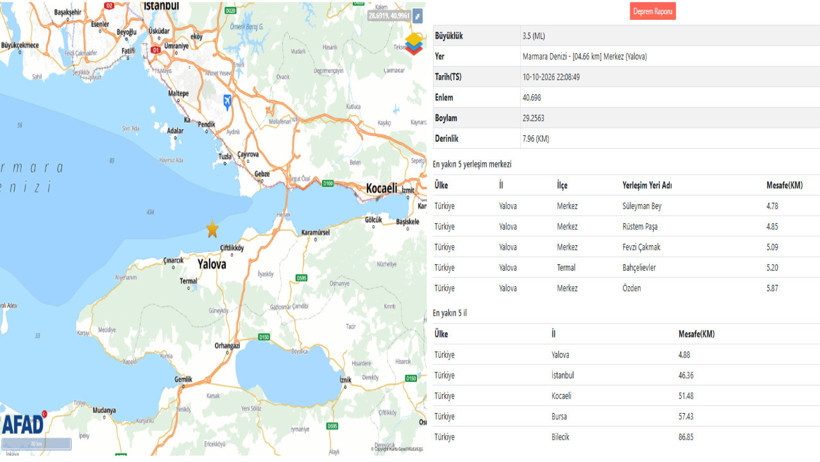Image resolution: width=820 pixels, height=462 pixels.
Task: Select the Rüstem Paşa settlement row
Action: [x=626, y=227]
